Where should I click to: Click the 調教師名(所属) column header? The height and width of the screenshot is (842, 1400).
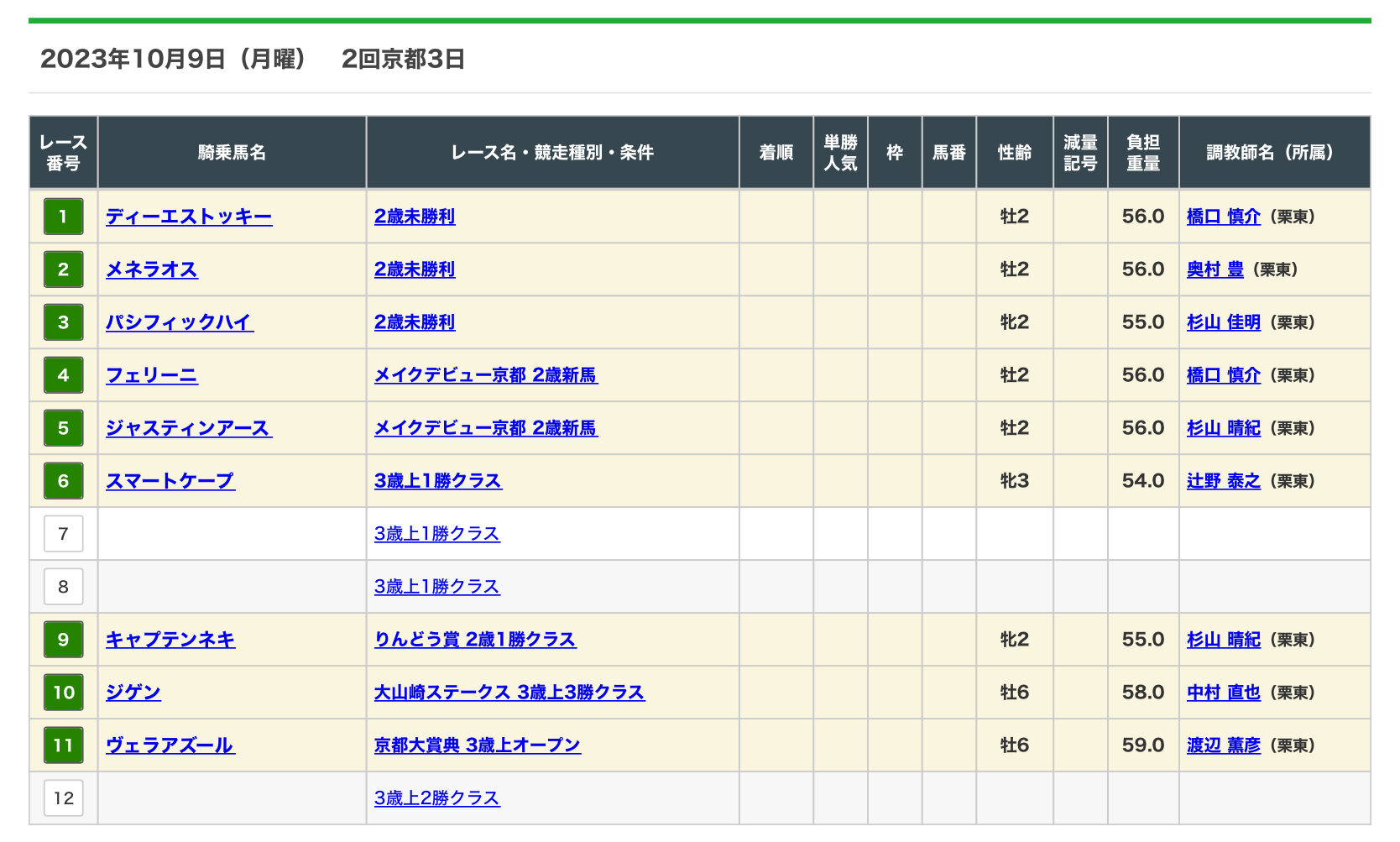point(1275,153)
